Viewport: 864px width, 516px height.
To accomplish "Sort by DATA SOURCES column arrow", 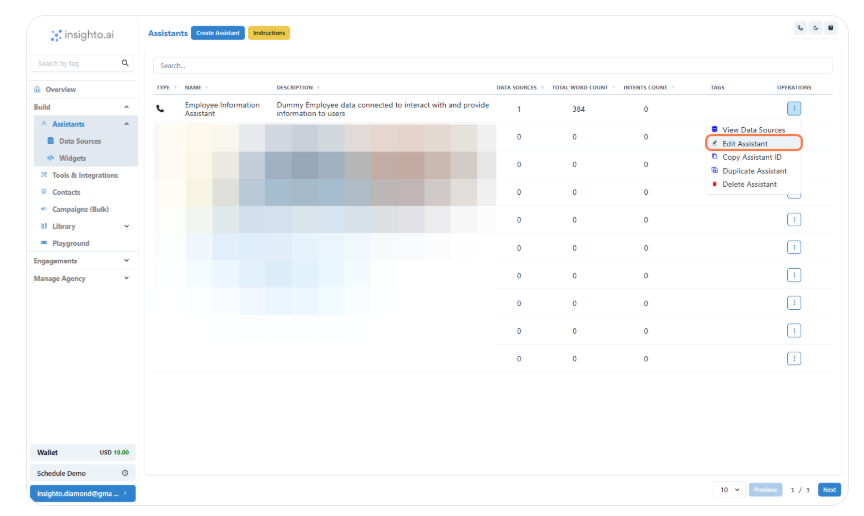I will pos(542,88).
